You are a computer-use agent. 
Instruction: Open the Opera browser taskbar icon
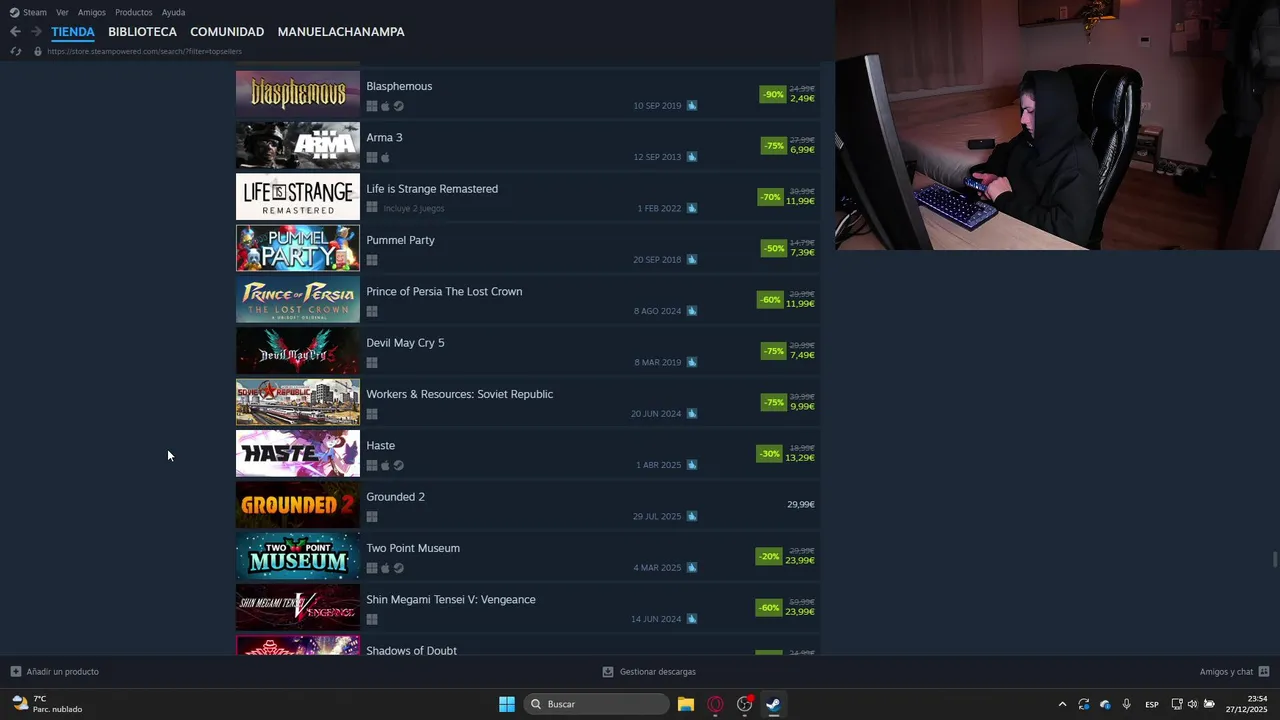(715, 704)
